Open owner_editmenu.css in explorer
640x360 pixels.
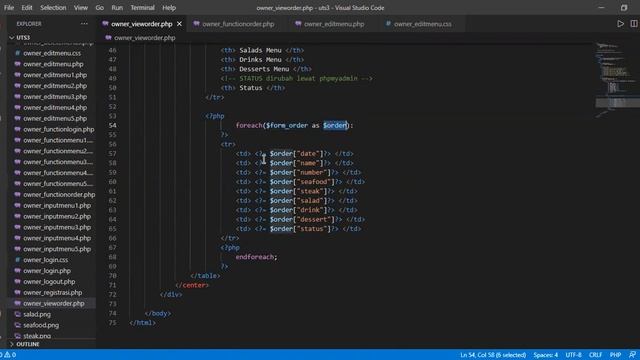52,53
